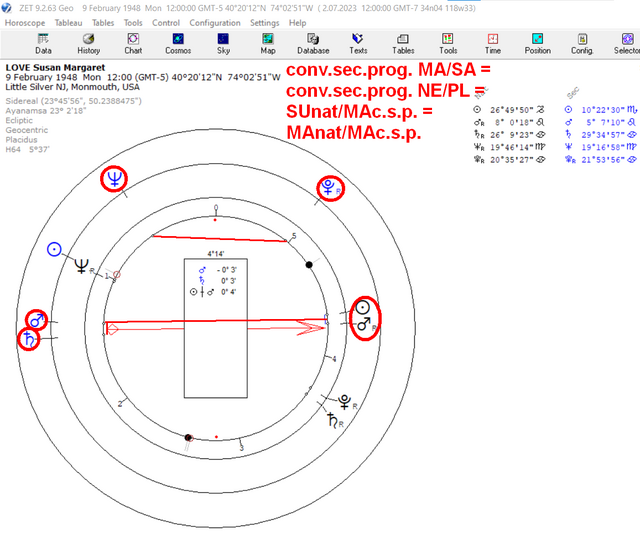The height and width of the screenshot is (553, 640).
Task: Open the Help menu
Action: [x=298, y=23]
